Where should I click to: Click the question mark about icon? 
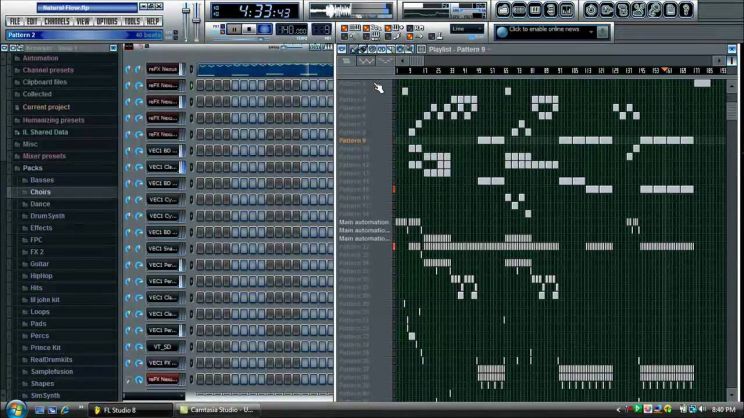(x=686, y=9)
